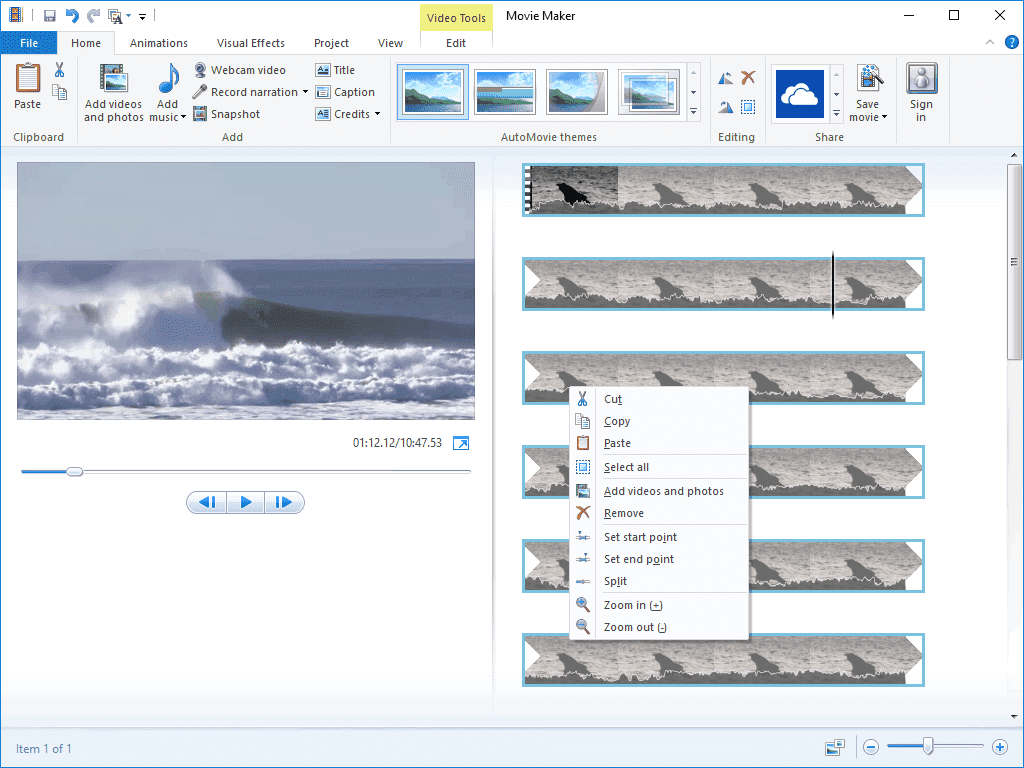This screenshot has height=768, width=1024.
Task: Click the zoom time scale slider handle
Action: coord(928,746)
